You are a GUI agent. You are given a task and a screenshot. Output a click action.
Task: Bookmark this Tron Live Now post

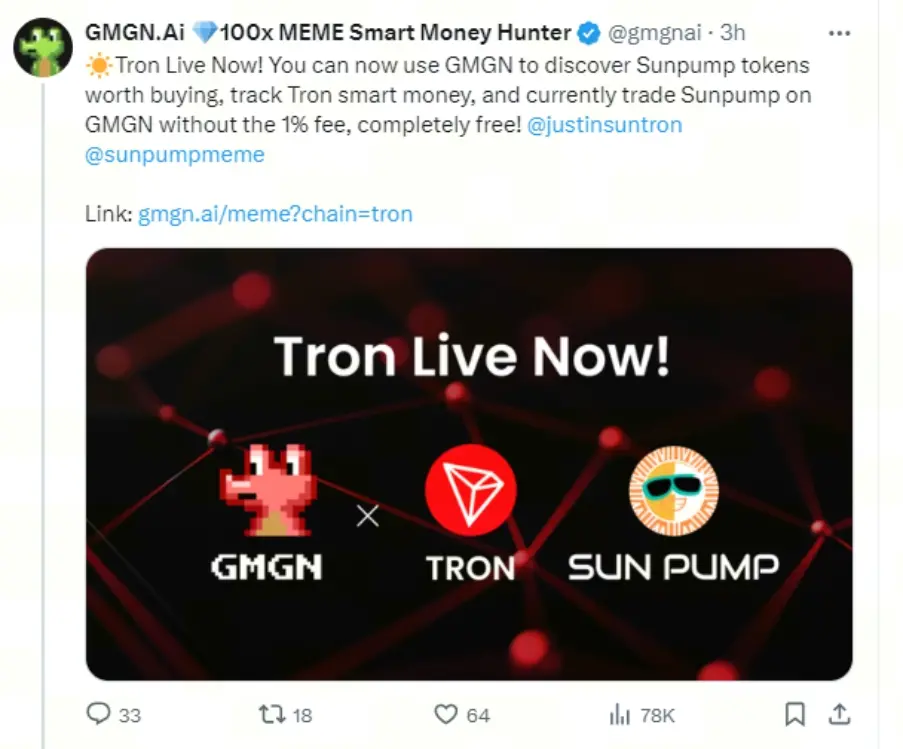click(795, 713)
